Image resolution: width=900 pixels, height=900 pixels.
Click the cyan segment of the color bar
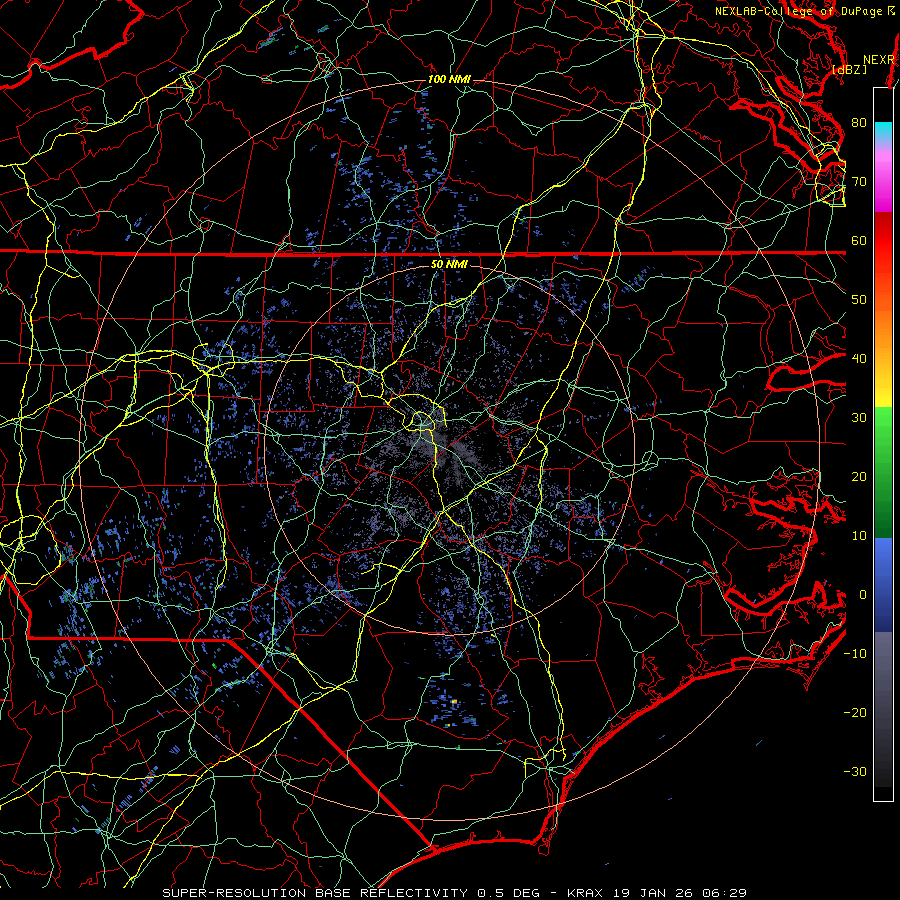coord(883,131)
